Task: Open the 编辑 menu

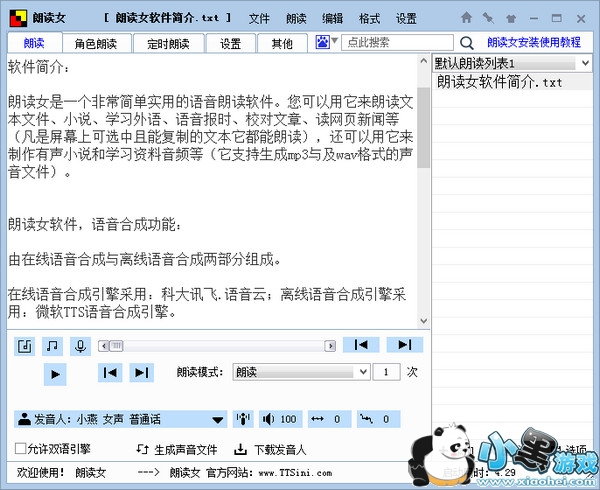Action: 333,18
